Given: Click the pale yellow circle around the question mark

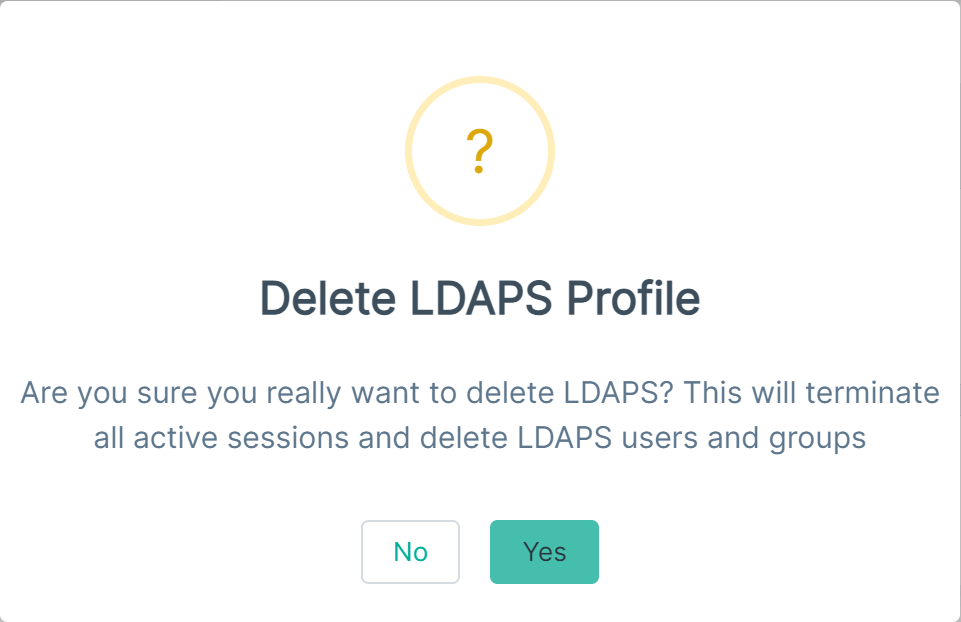Looking at the screenshot, I should 480,151.
